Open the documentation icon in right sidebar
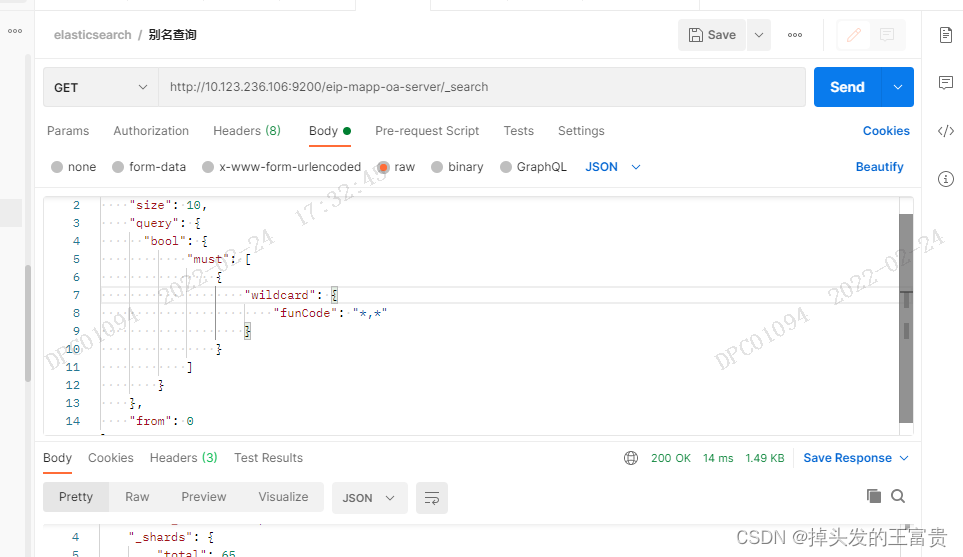This screenshot has height=557, width=963. [x=946, y=35]
